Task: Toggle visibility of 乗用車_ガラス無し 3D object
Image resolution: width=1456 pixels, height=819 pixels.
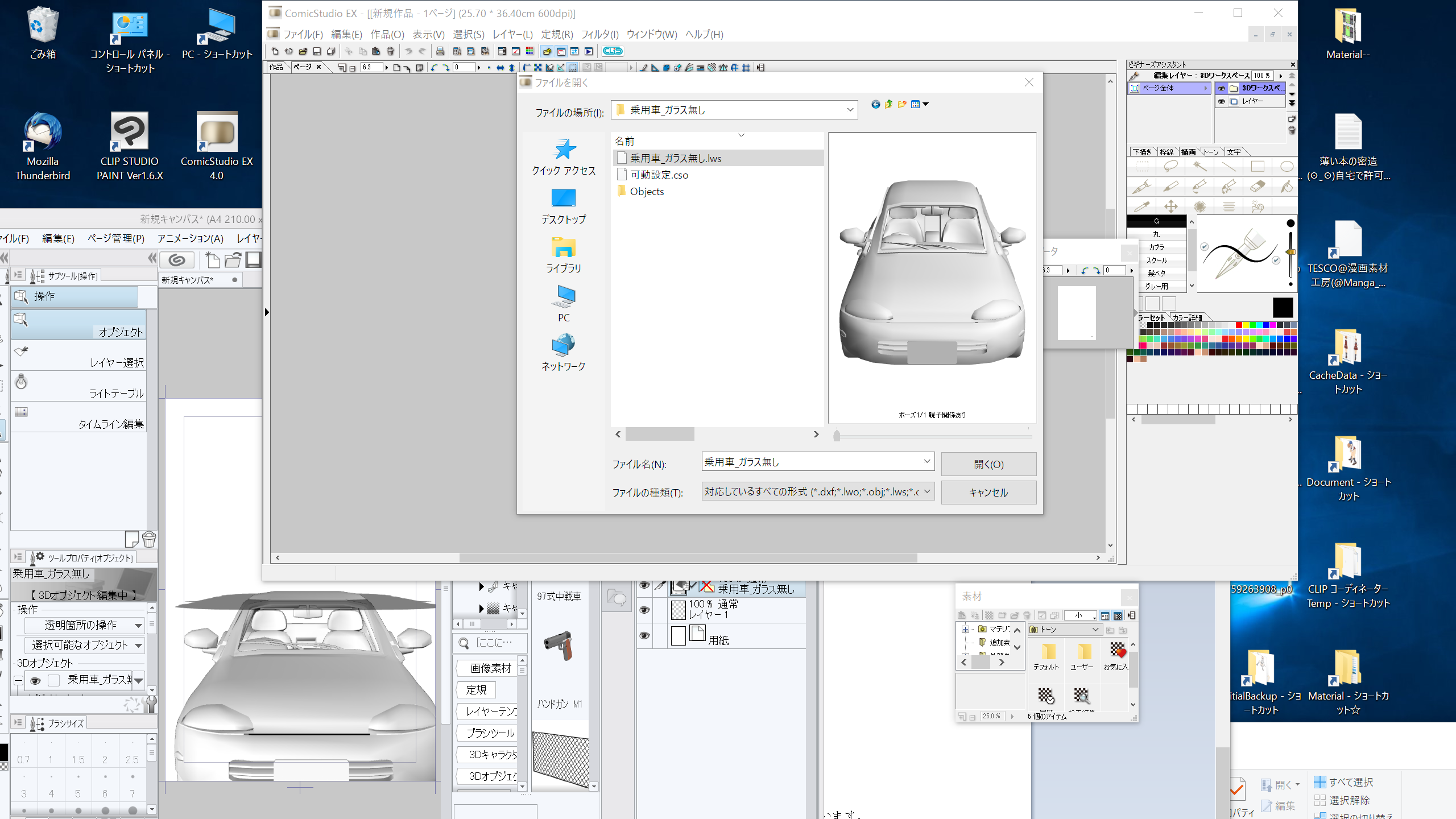Action: (35, 680)
